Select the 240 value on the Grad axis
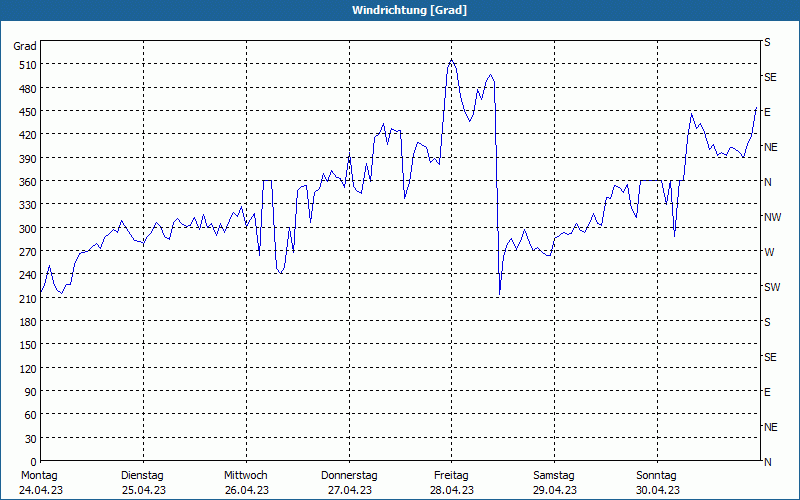Viewport: 800px width, 500px height. 29,275
